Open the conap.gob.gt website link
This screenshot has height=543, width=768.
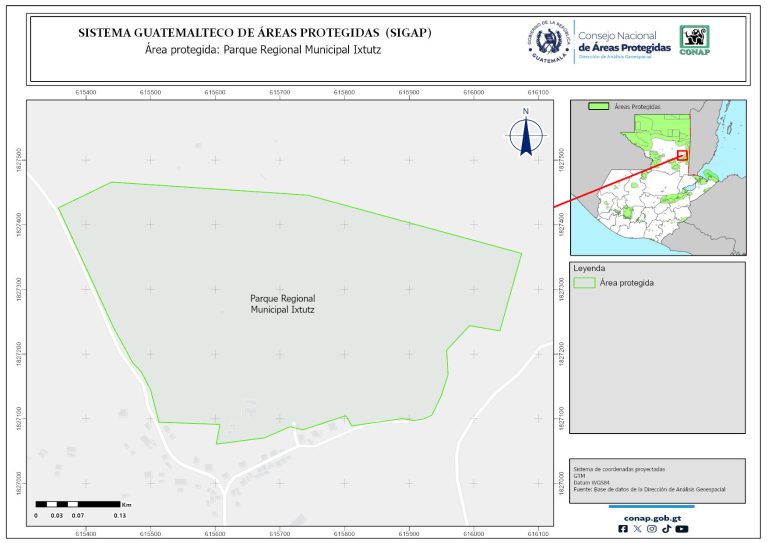tap(652, 517)
